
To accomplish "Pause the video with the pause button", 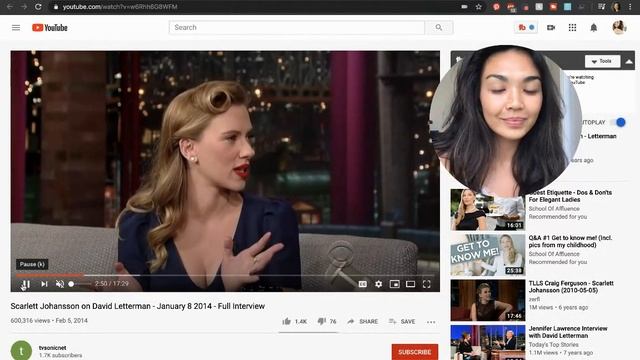I will tap(25, 284).
